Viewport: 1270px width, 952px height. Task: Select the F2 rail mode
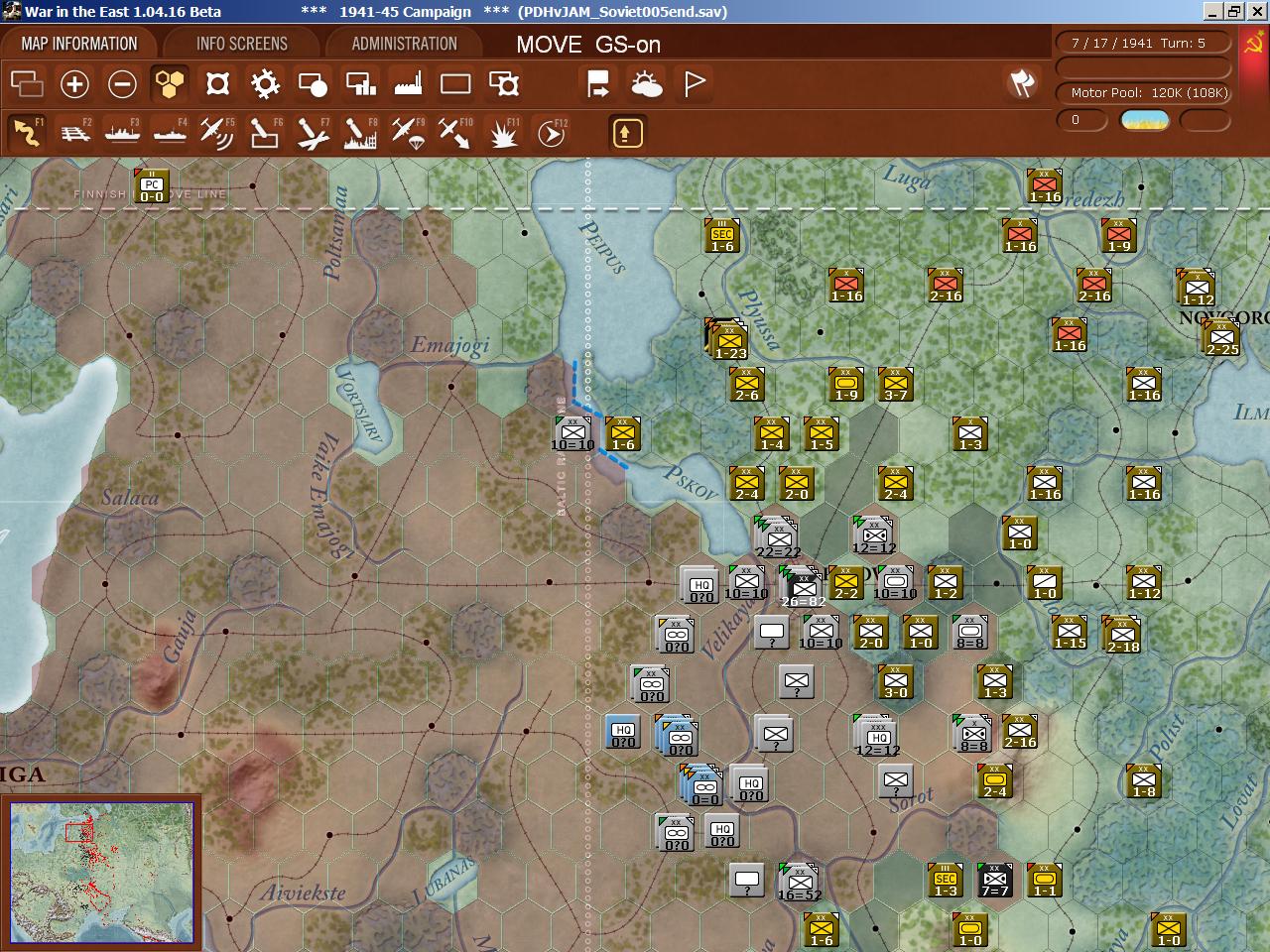(74, 132)
